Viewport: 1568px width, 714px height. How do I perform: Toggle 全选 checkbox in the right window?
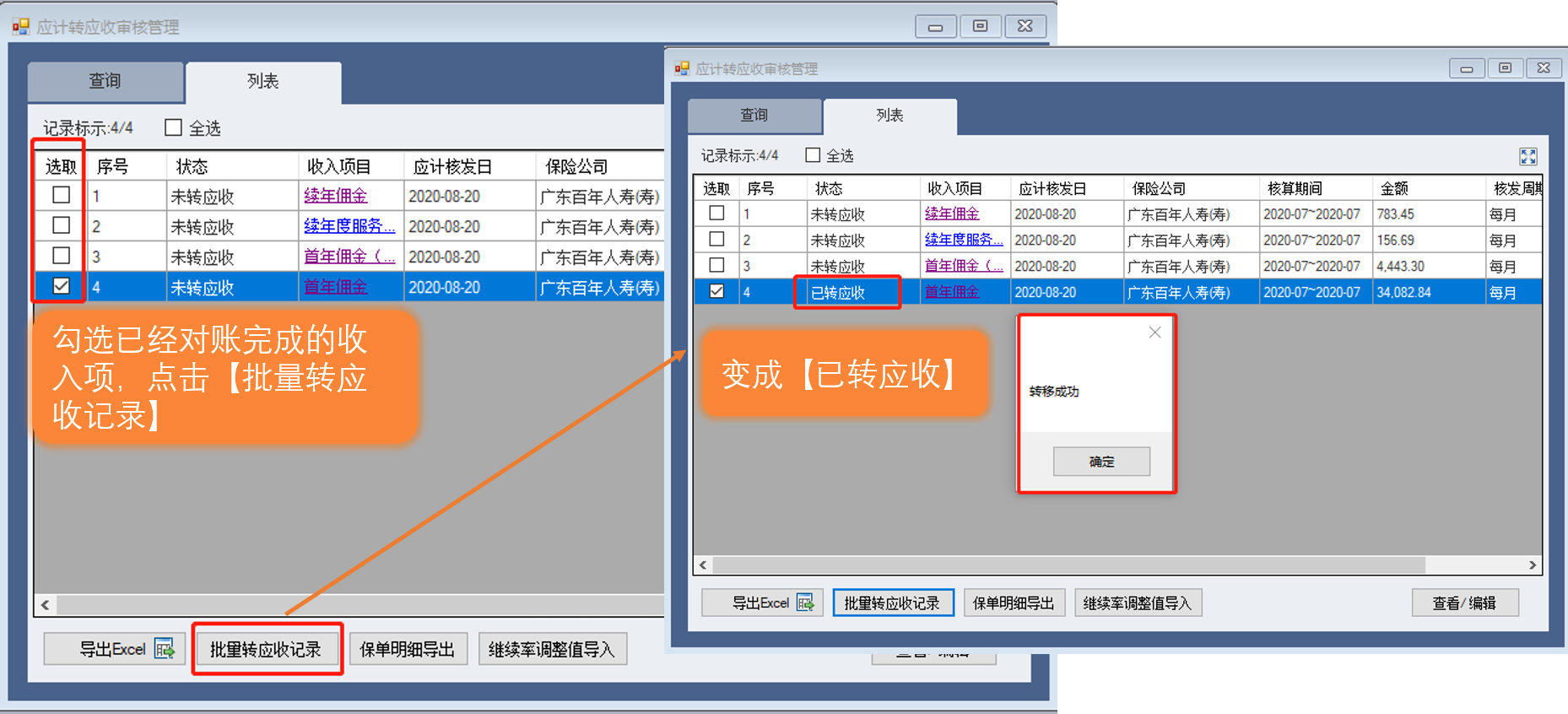click(x=813, y=155)
